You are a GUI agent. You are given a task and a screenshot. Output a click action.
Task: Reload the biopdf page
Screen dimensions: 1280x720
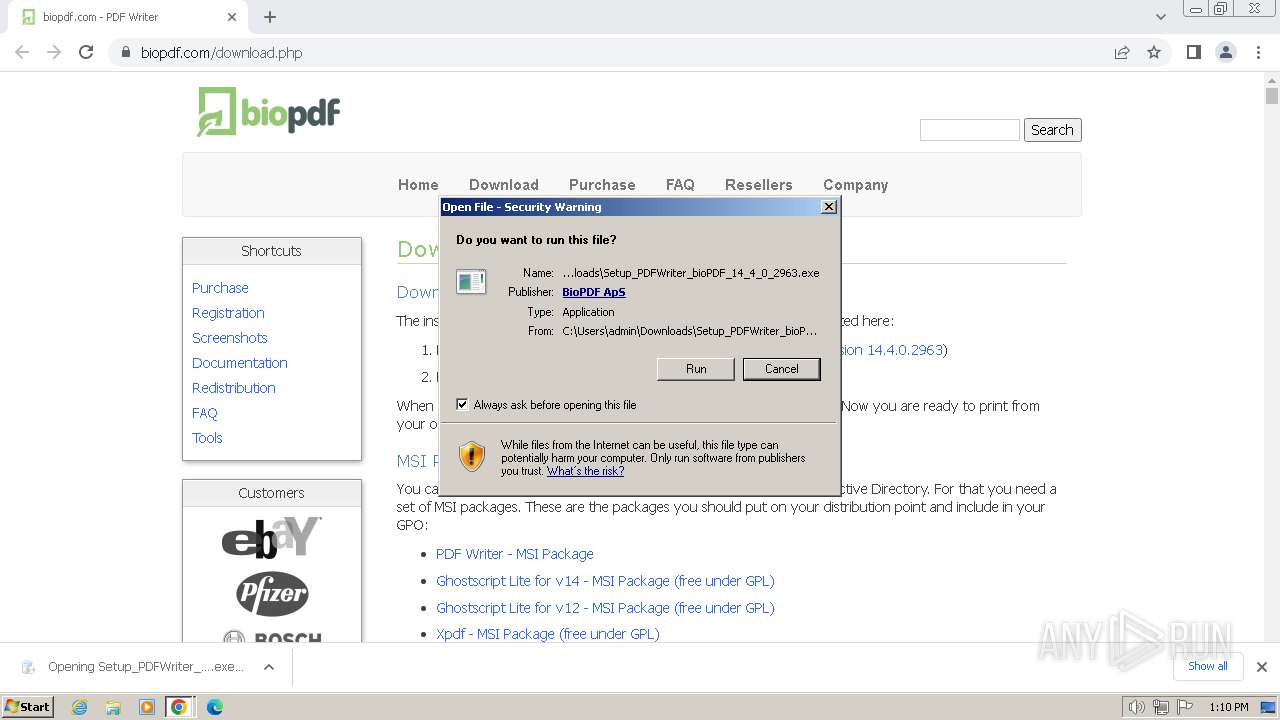coord(86,52)
